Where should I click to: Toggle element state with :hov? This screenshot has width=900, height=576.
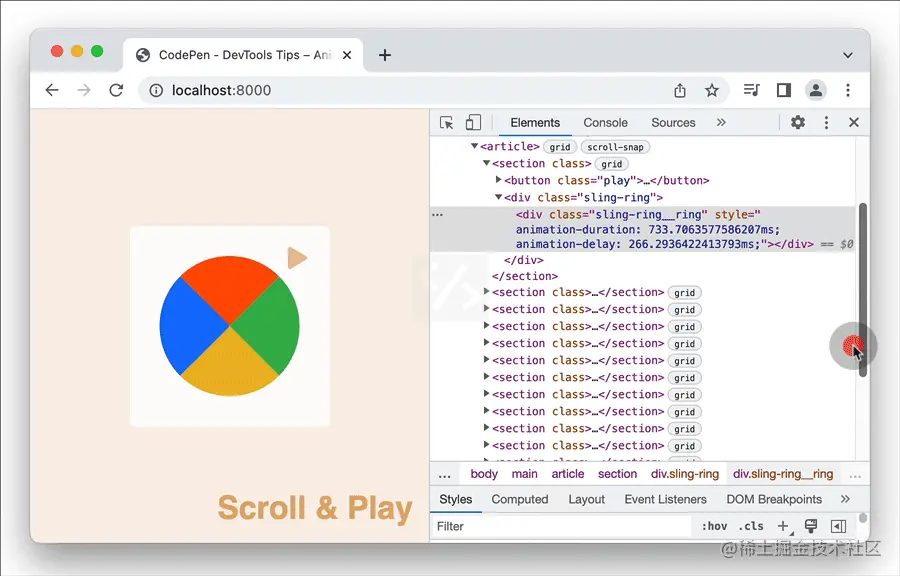(x=714, y=526)
